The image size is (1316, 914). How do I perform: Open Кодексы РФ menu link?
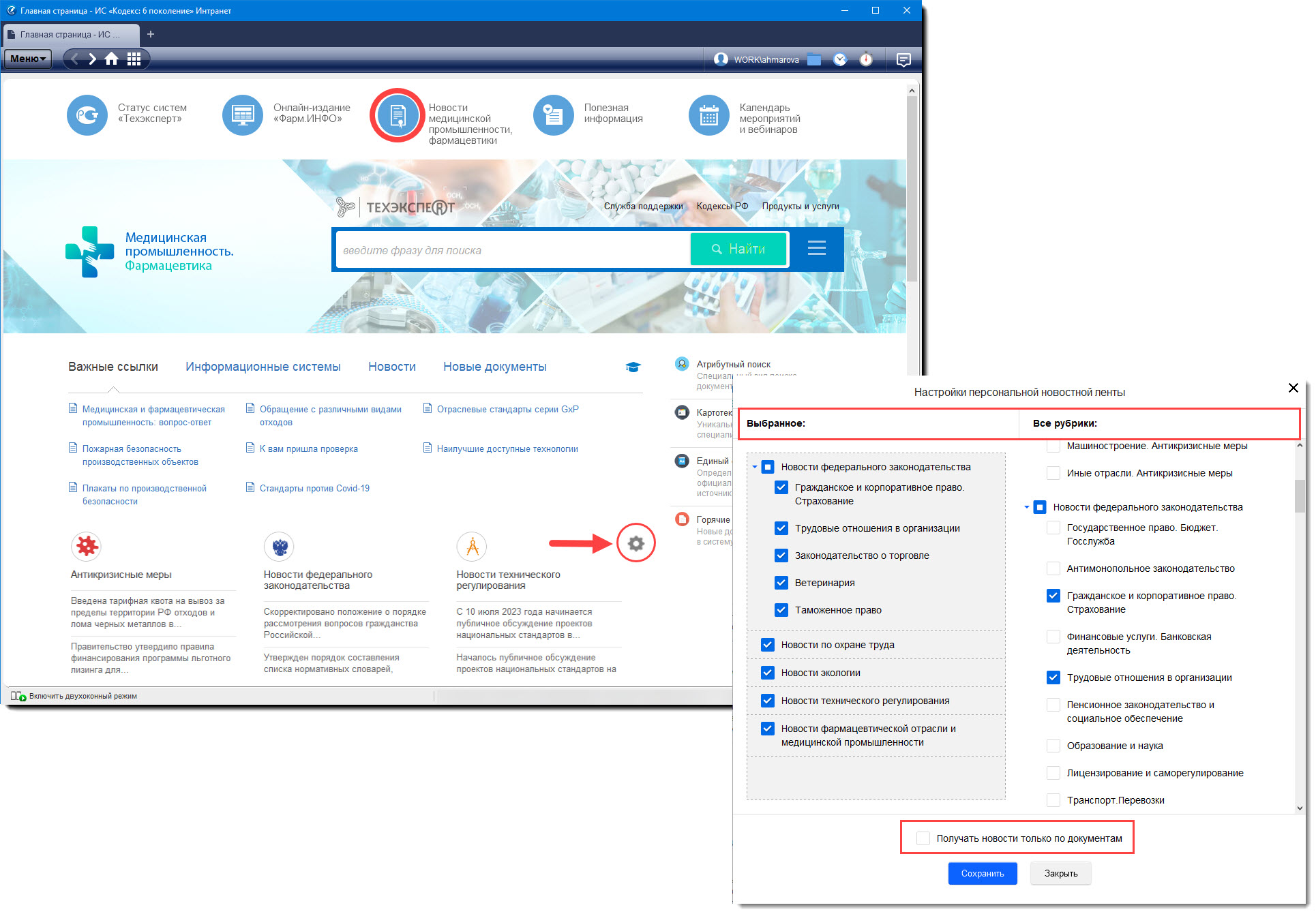[722, 206]
